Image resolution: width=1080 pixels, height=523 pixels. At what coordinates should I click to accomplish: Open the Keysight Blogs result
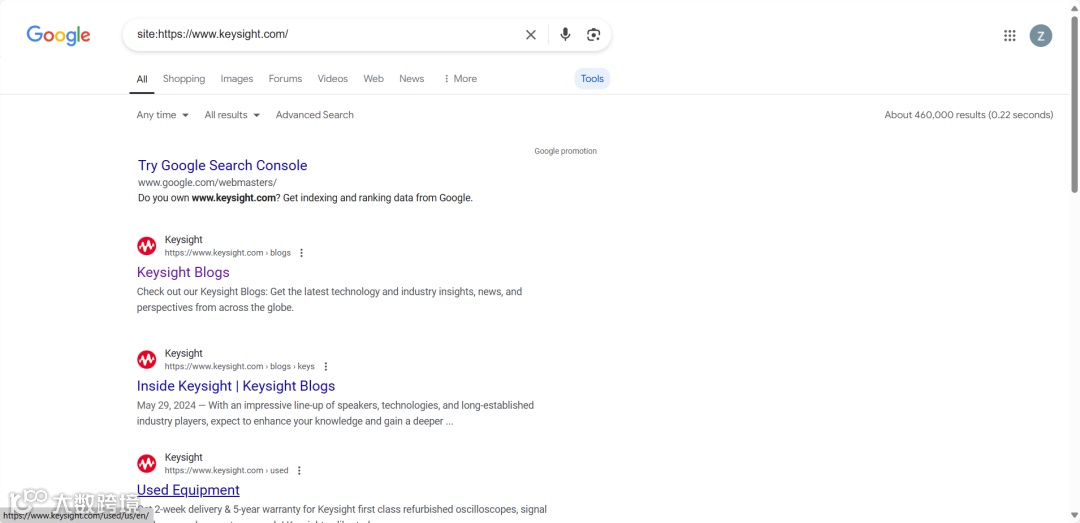[183, 272]
